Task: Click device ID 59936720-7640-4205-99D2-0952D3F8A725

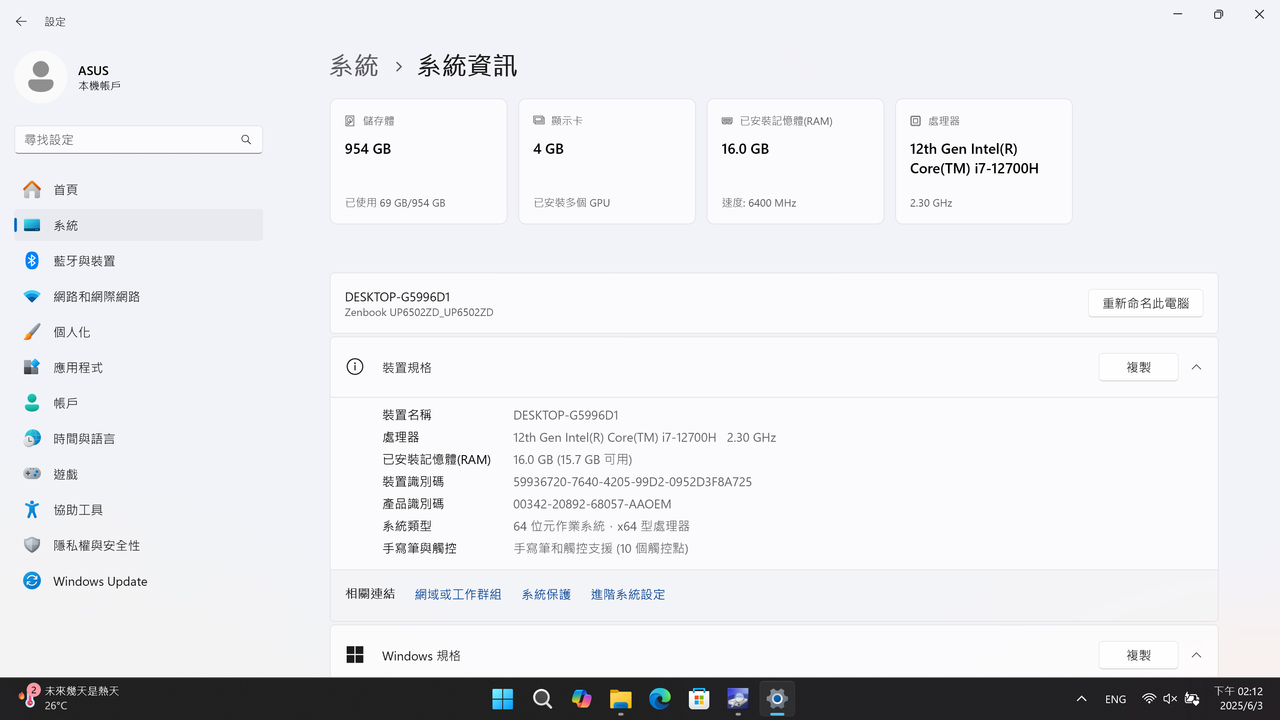Action: click(x=632, y=482)
